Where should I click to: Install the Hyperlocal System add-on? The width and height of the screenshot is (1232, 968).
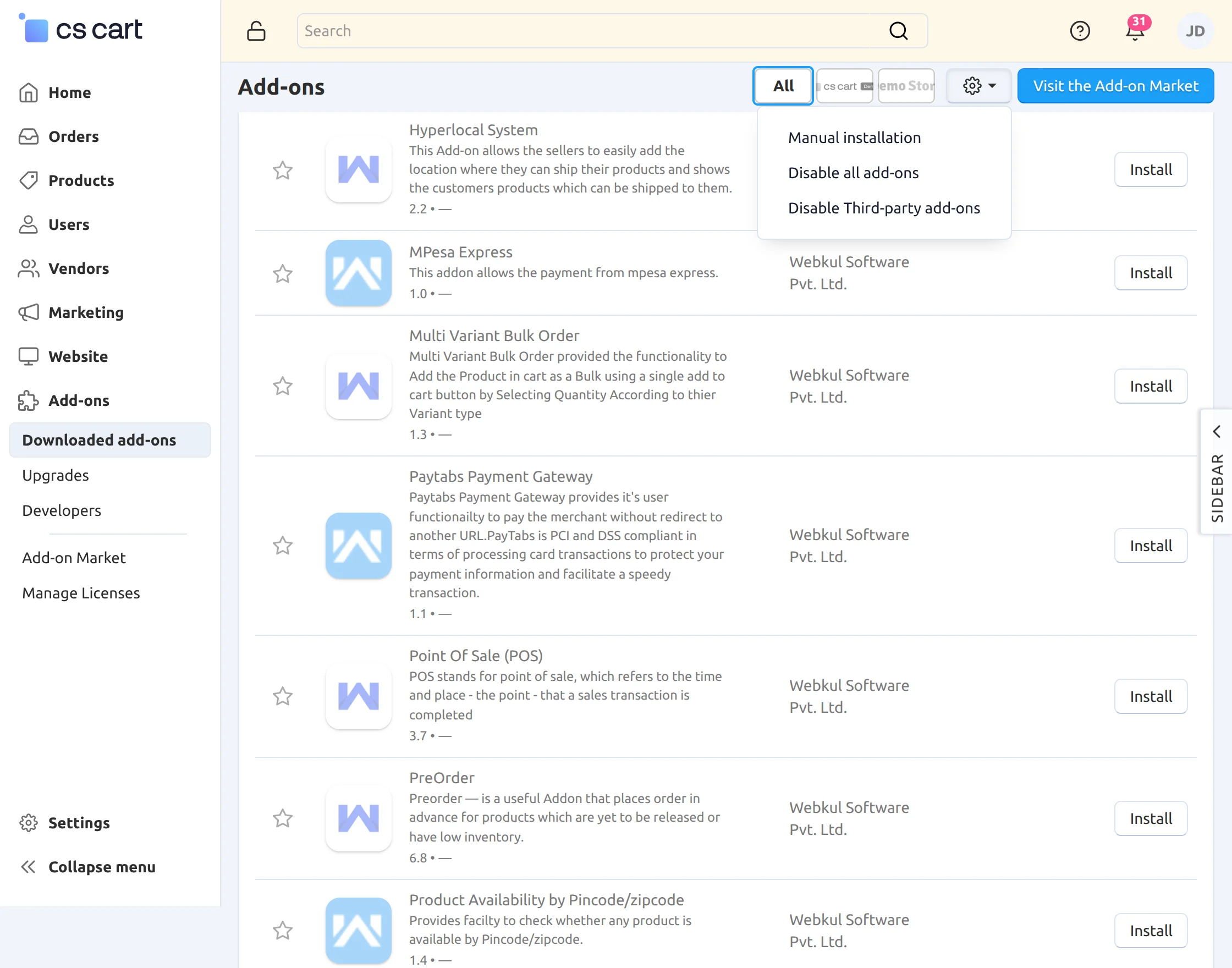(1151, 169)
